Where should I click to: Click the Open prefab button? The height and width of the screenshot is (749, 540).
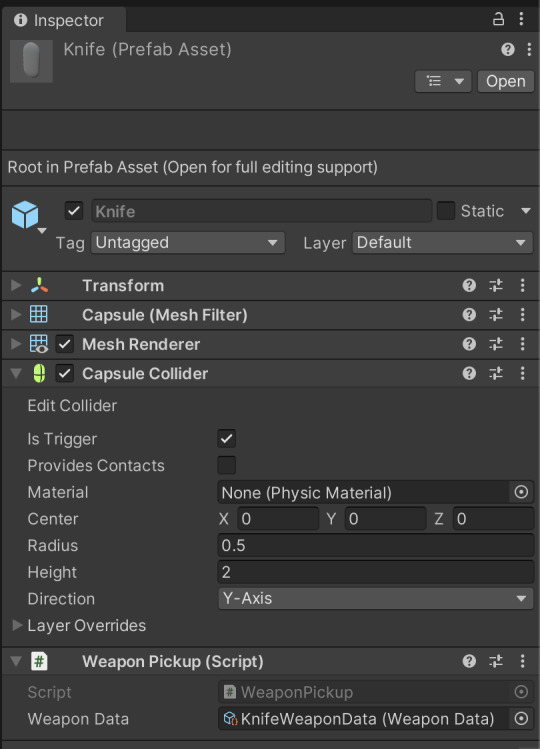point(506,81)
